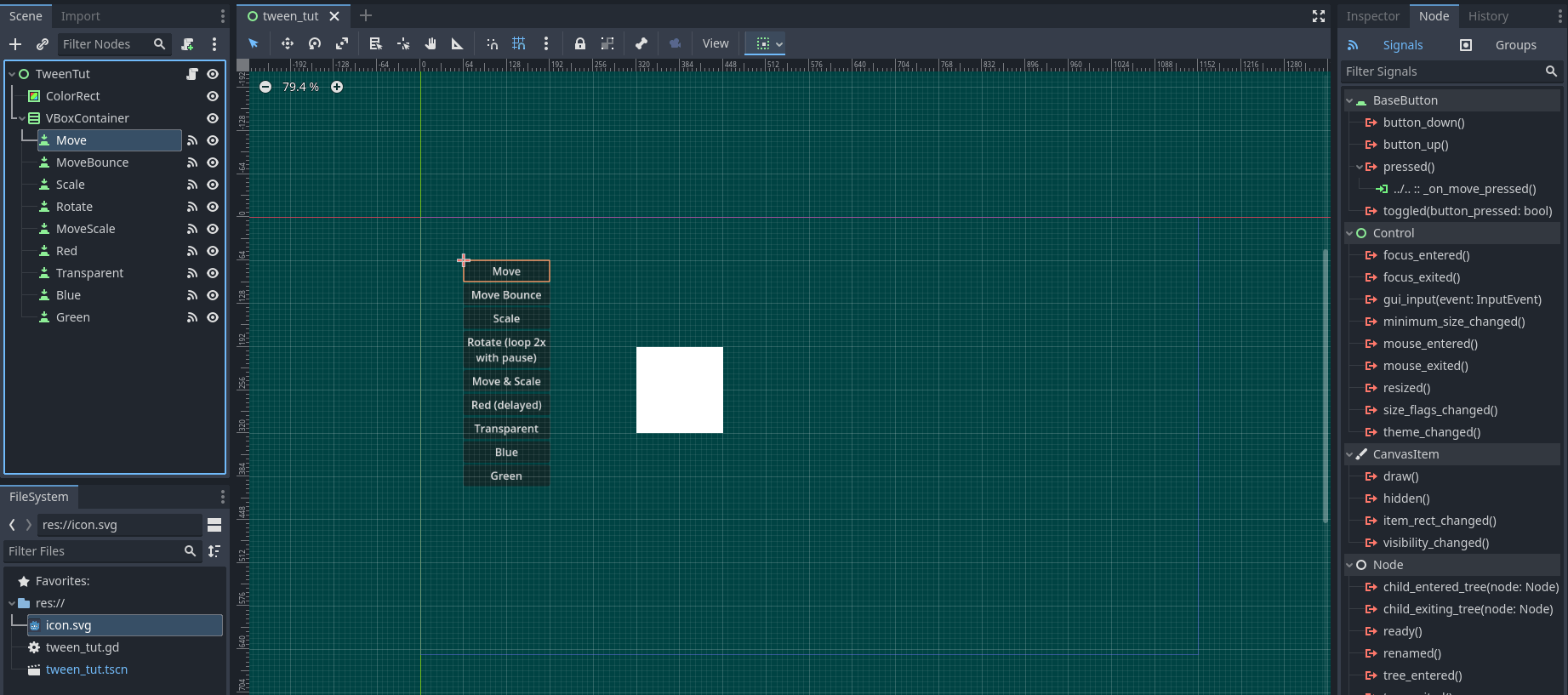Focus the Filter Nodes search field
Image resolution: width=1568 pixels, height=695 pixels.
point(114,44)
